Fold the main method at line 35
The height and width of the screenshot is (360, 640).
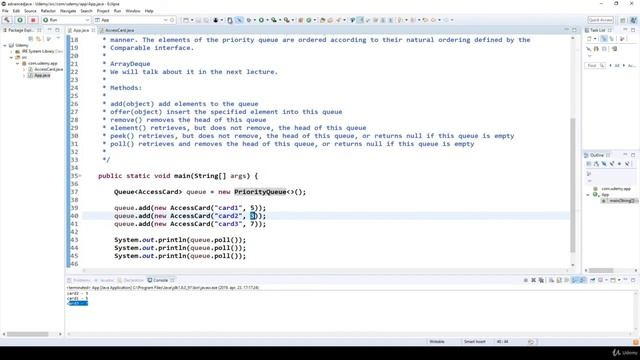pyautogui.click(x=80, y=176)
